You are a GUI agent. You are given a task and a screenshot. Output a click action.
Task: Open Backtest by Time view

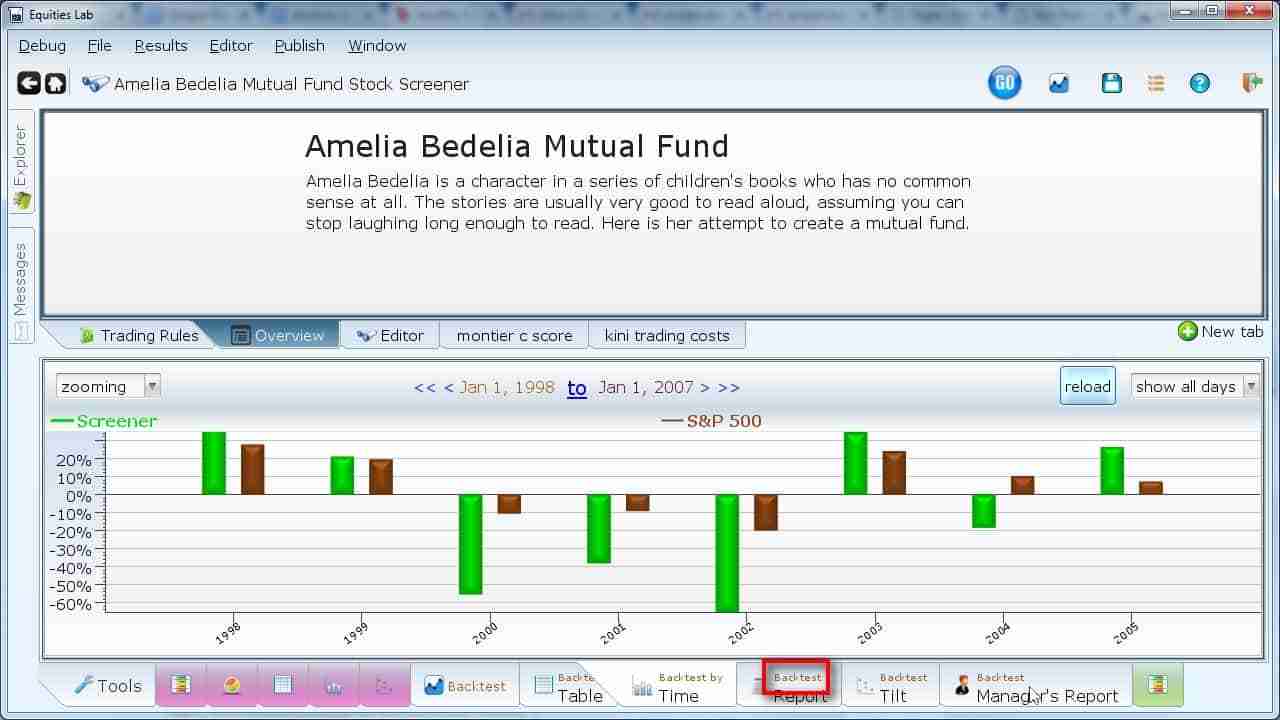coord(677,686)
